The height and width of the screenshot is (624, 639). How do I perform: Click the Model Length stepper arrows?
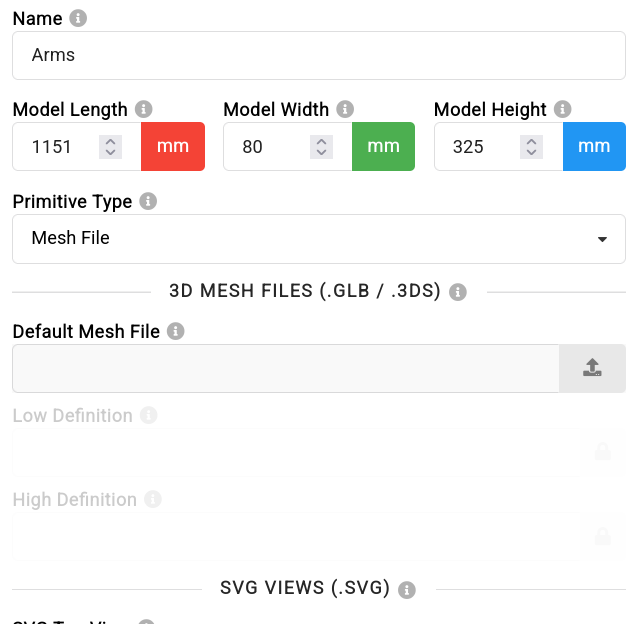point(110,147)
